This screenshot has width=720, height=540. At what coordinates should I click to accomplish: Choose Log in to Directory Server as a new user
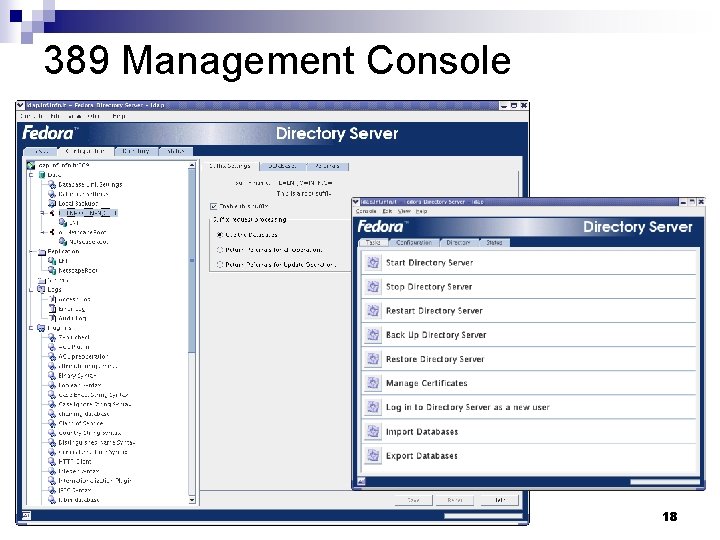pyautogui.click(x=467, y=407)
